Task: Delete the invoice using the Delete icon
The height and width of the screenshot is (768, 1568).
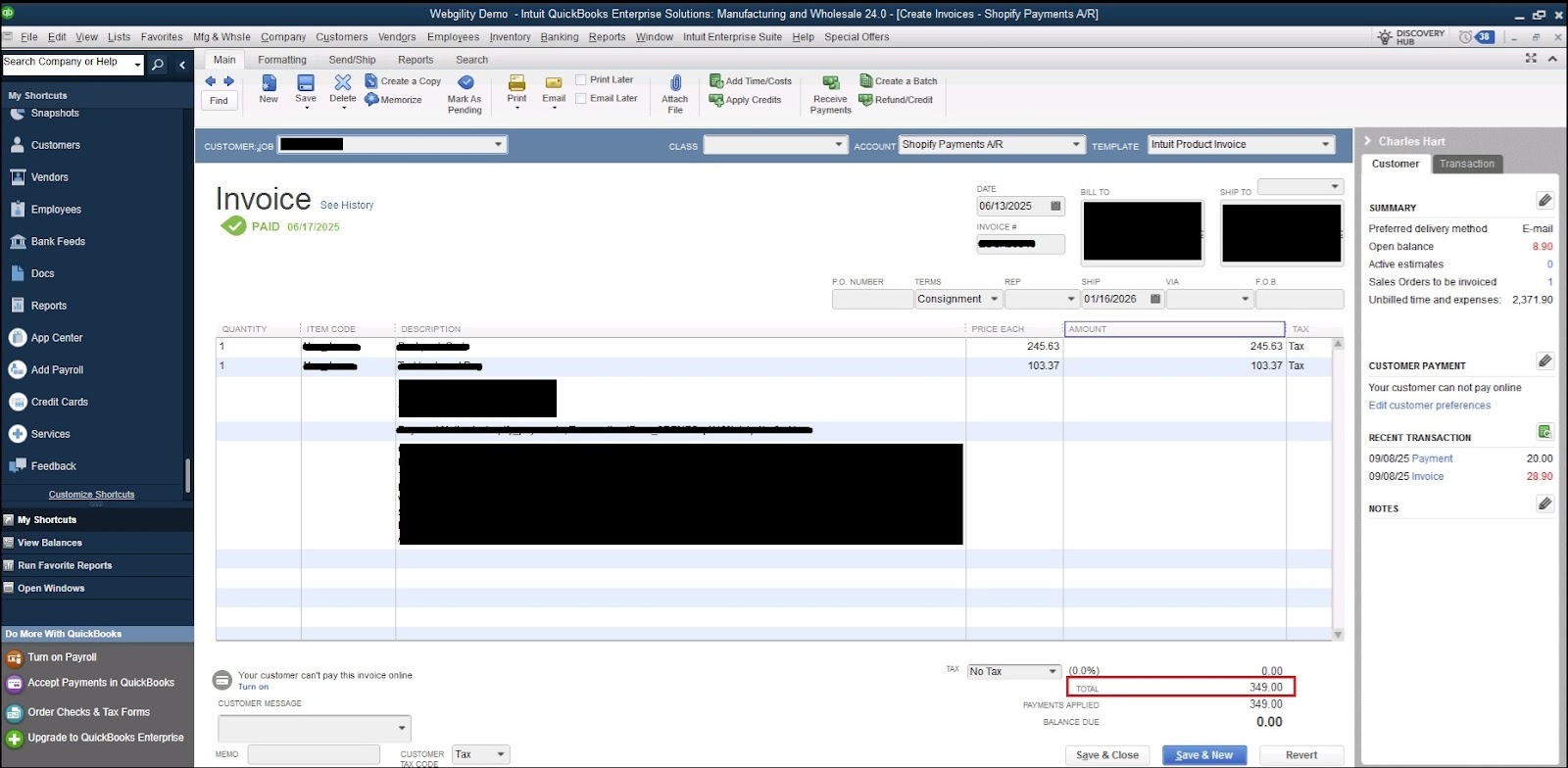Action: (343, 83)
